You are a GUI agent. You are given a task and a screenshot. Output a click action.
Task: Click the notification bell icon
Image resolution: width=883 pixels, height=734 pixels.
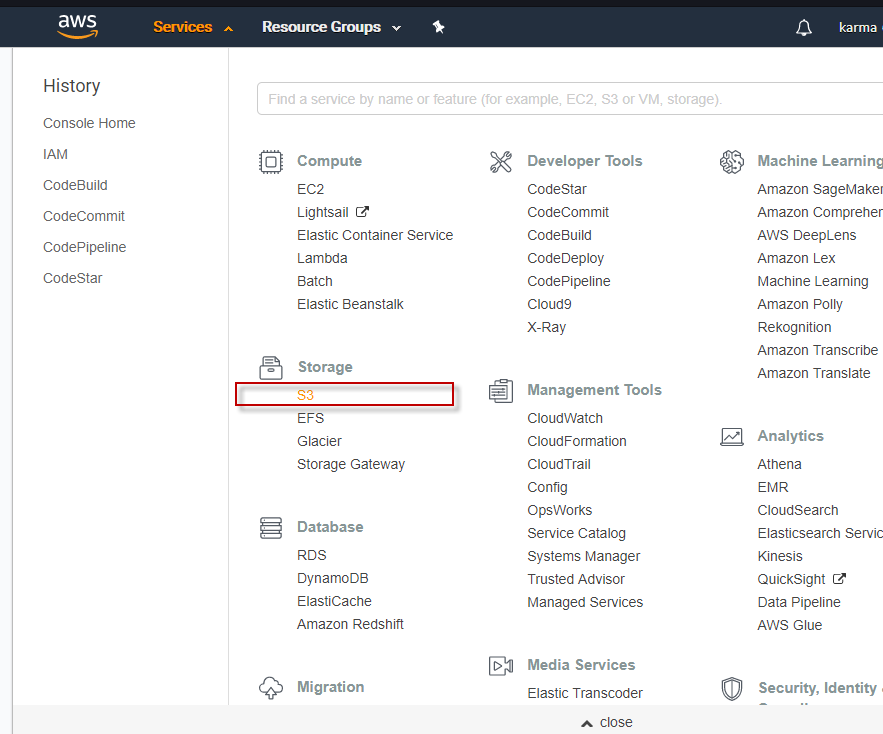tap(804, 28)
